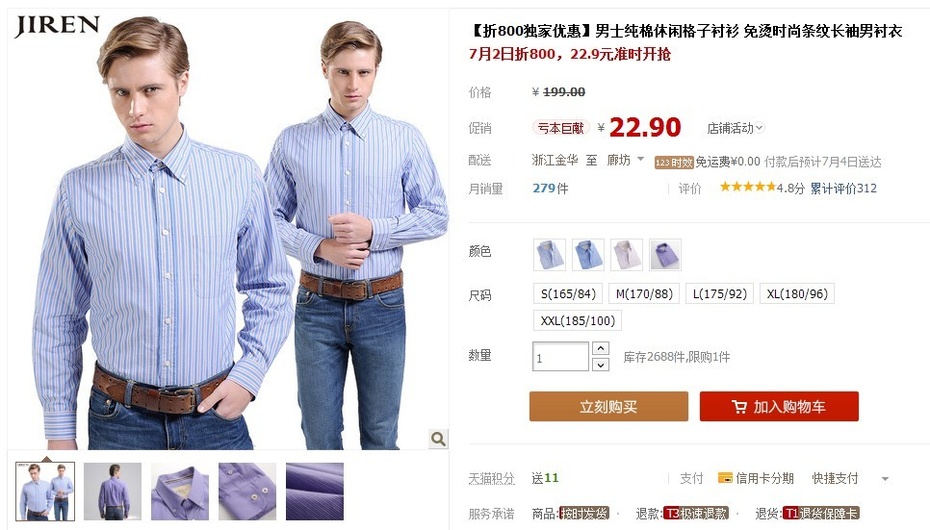Click the shopping cart icon in add-to-cart button
Screen dimensions: 930x530
pos(739,407)
